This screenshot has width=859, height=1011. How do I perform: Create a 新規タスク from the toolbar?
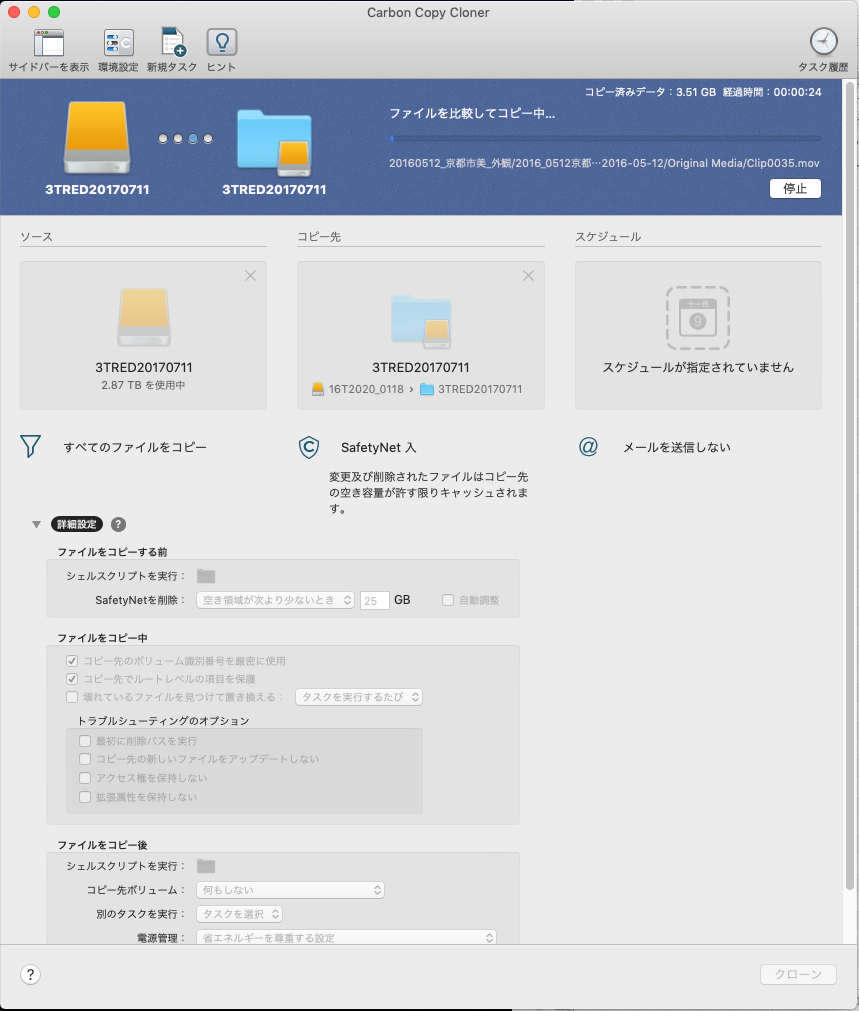point(172,42)
